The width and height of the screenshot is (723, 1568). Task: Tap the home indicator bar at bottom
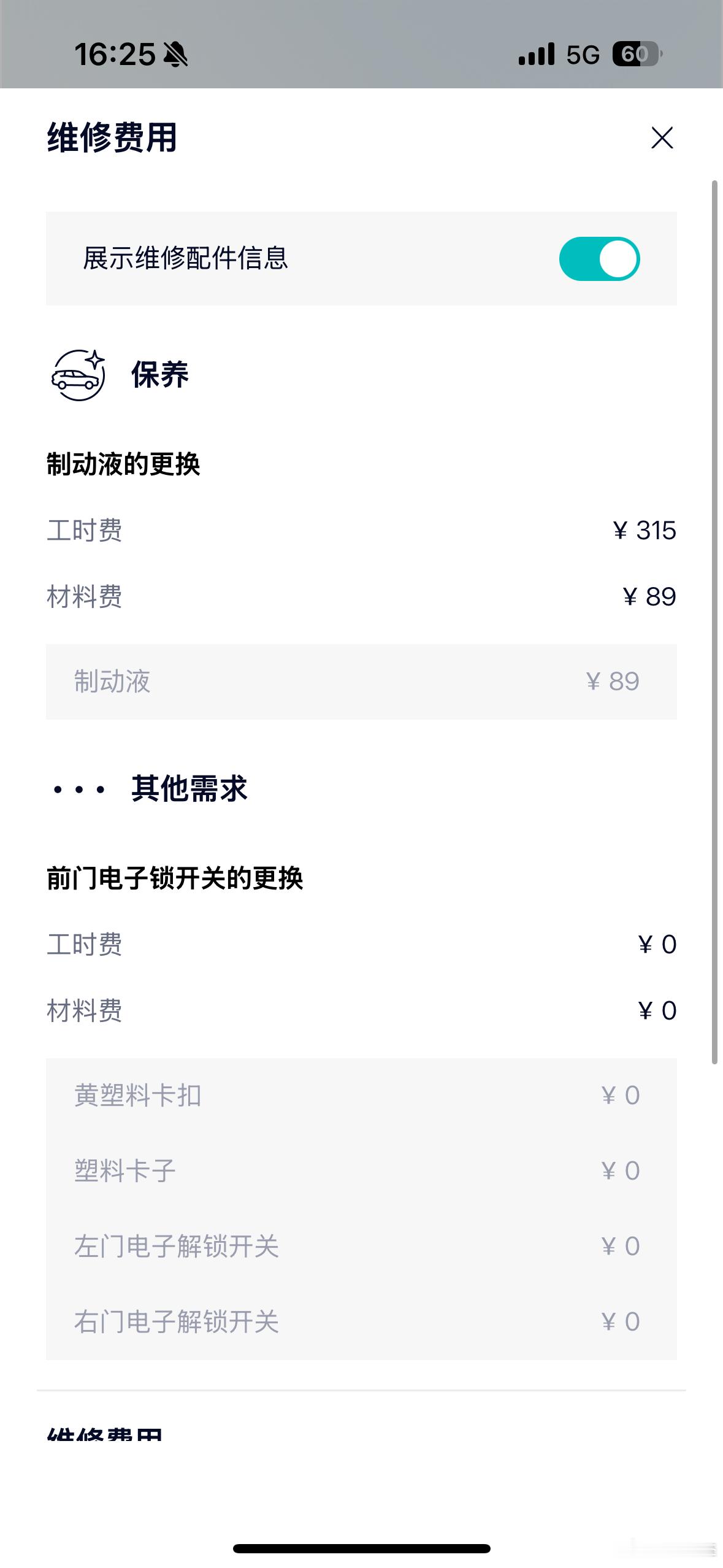click(362, 1548)
